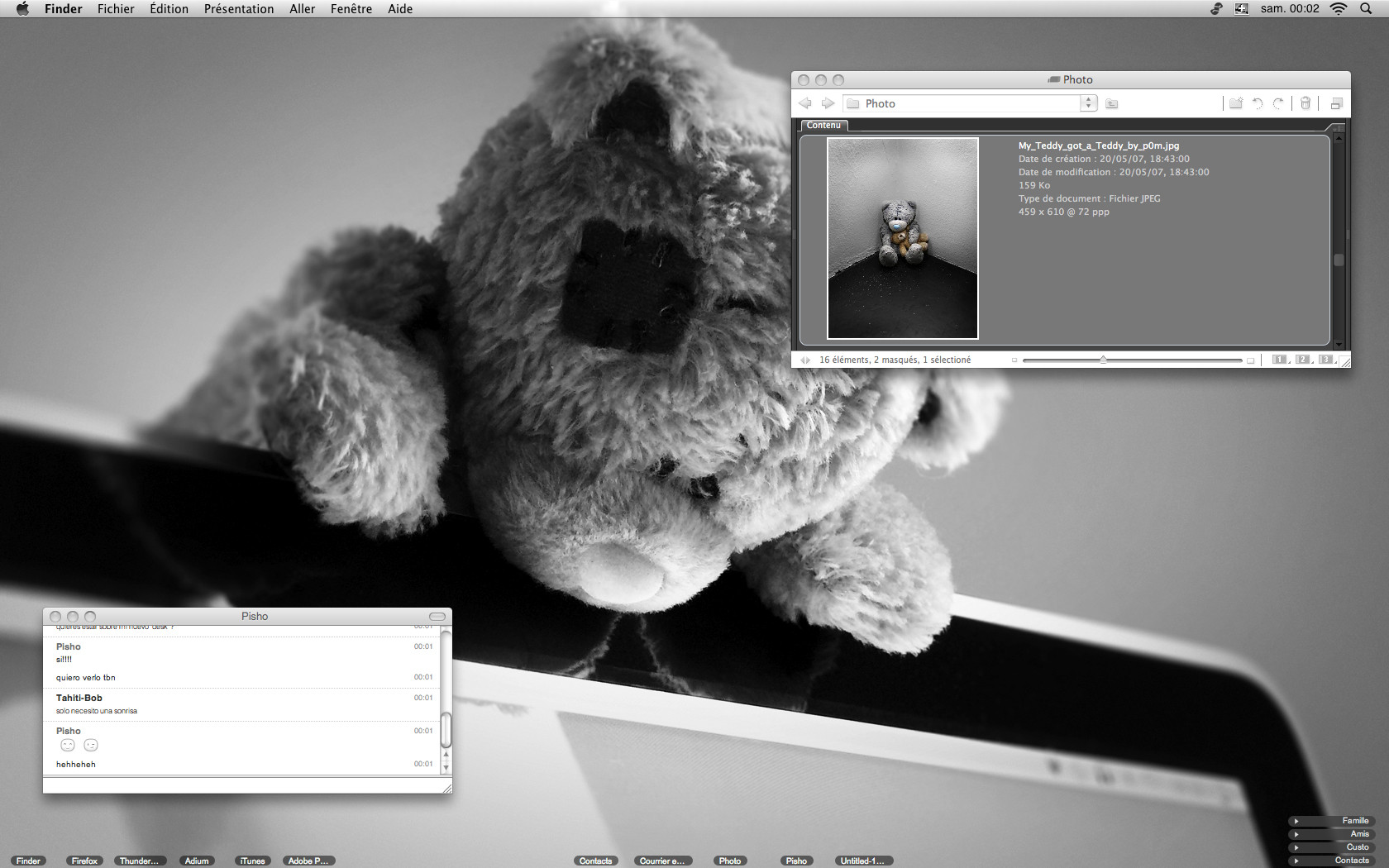The image size is (1389, 868).
Task: Toggle the Pisho chat window toolbar pill button
Action: pos(437,616)
